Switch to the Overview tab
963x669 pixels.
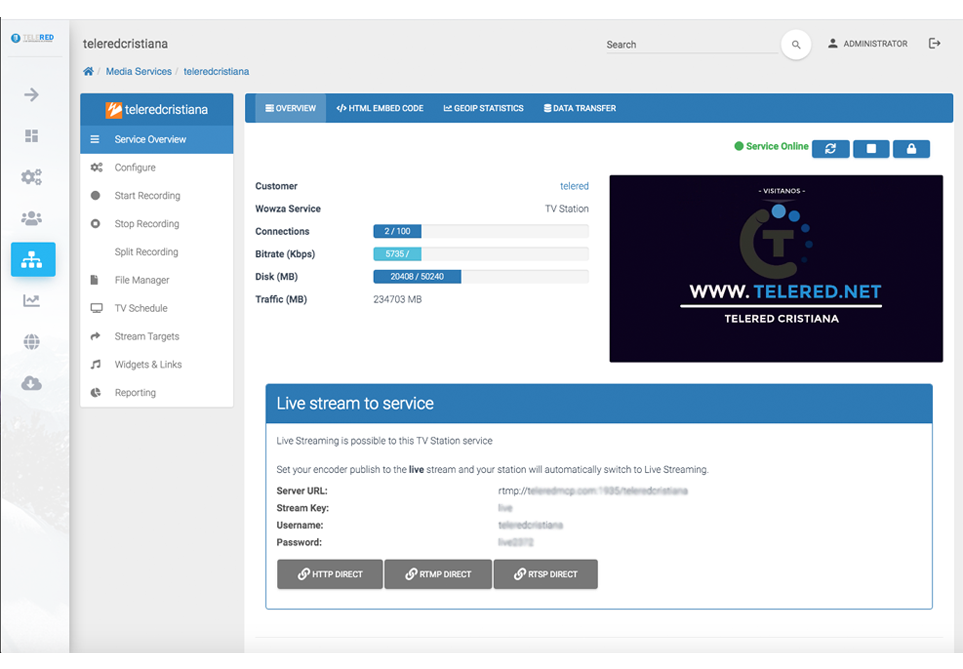(x=290, y=108)
